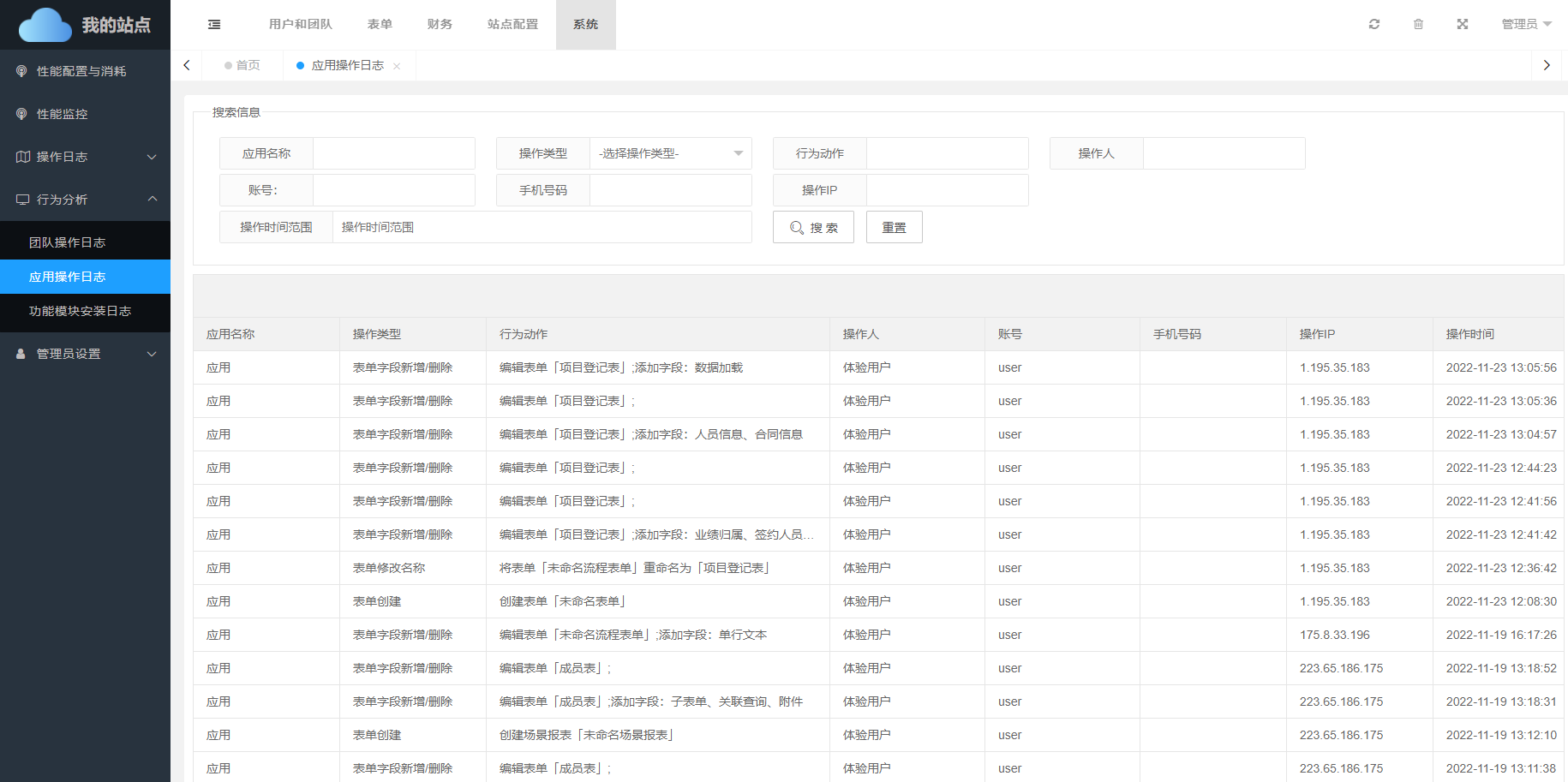
Task: Collapse the 行为分析 sidebar section
Action: (85, 200)
